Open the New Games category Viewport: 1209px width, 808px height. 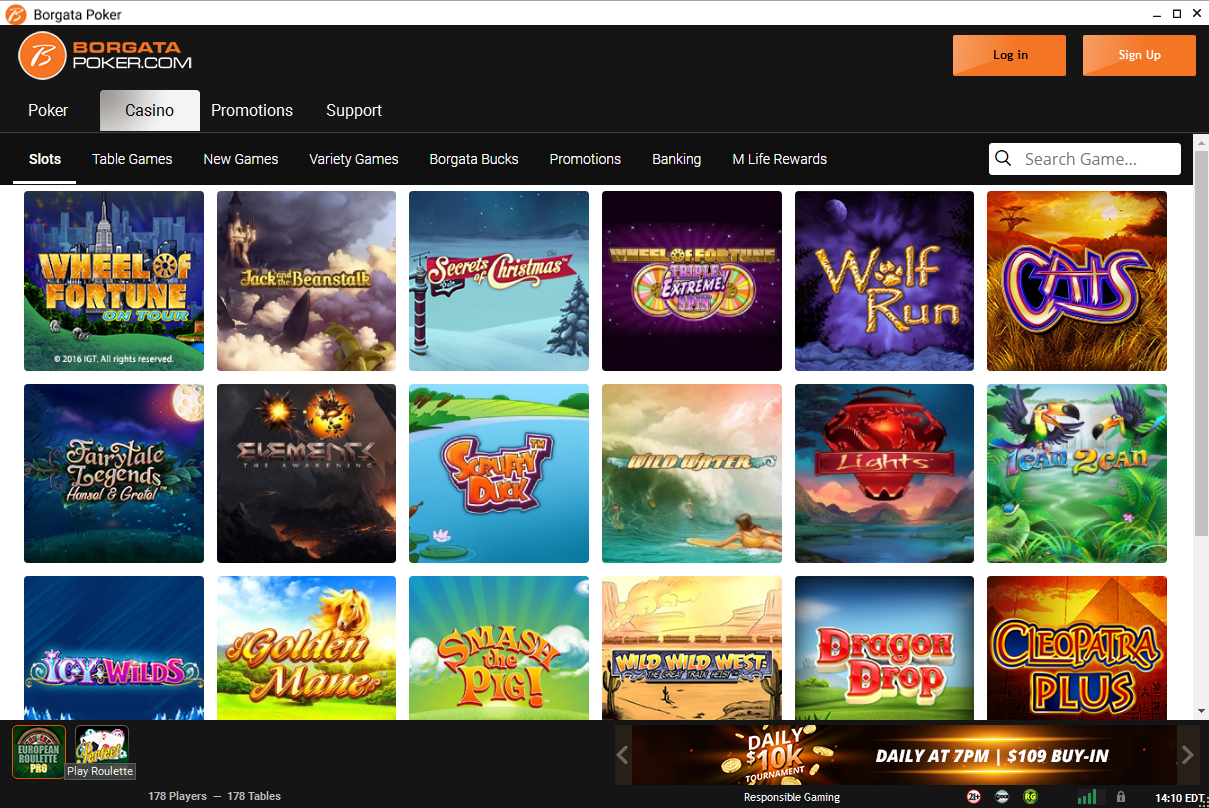(x=241, y=159)
